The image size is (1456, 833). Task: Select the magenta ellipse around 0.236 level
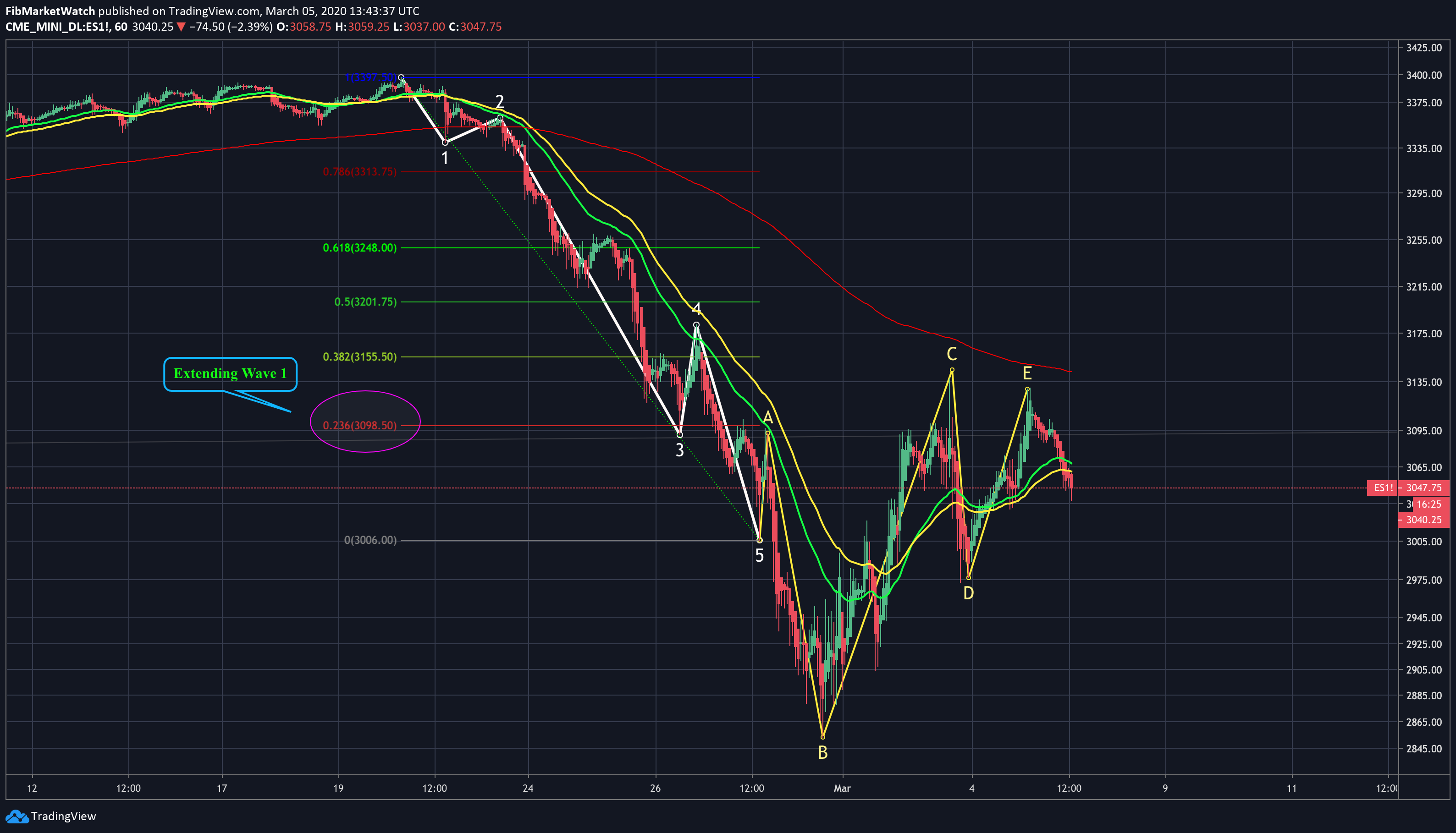pos(365,422)
